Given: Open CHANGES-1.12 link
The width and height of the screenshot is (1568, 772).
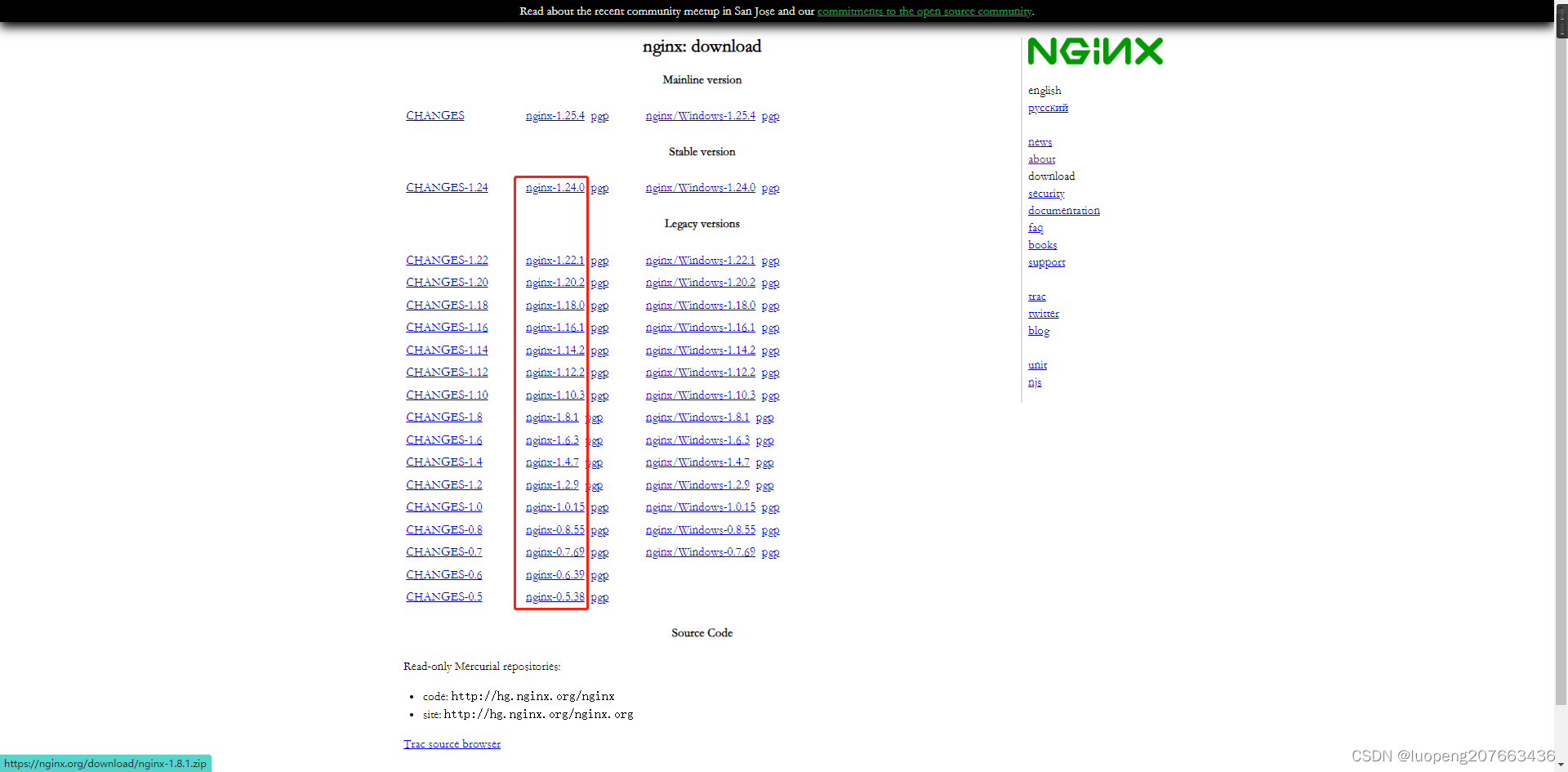Looking at the screenshot, I should point(447,373).
